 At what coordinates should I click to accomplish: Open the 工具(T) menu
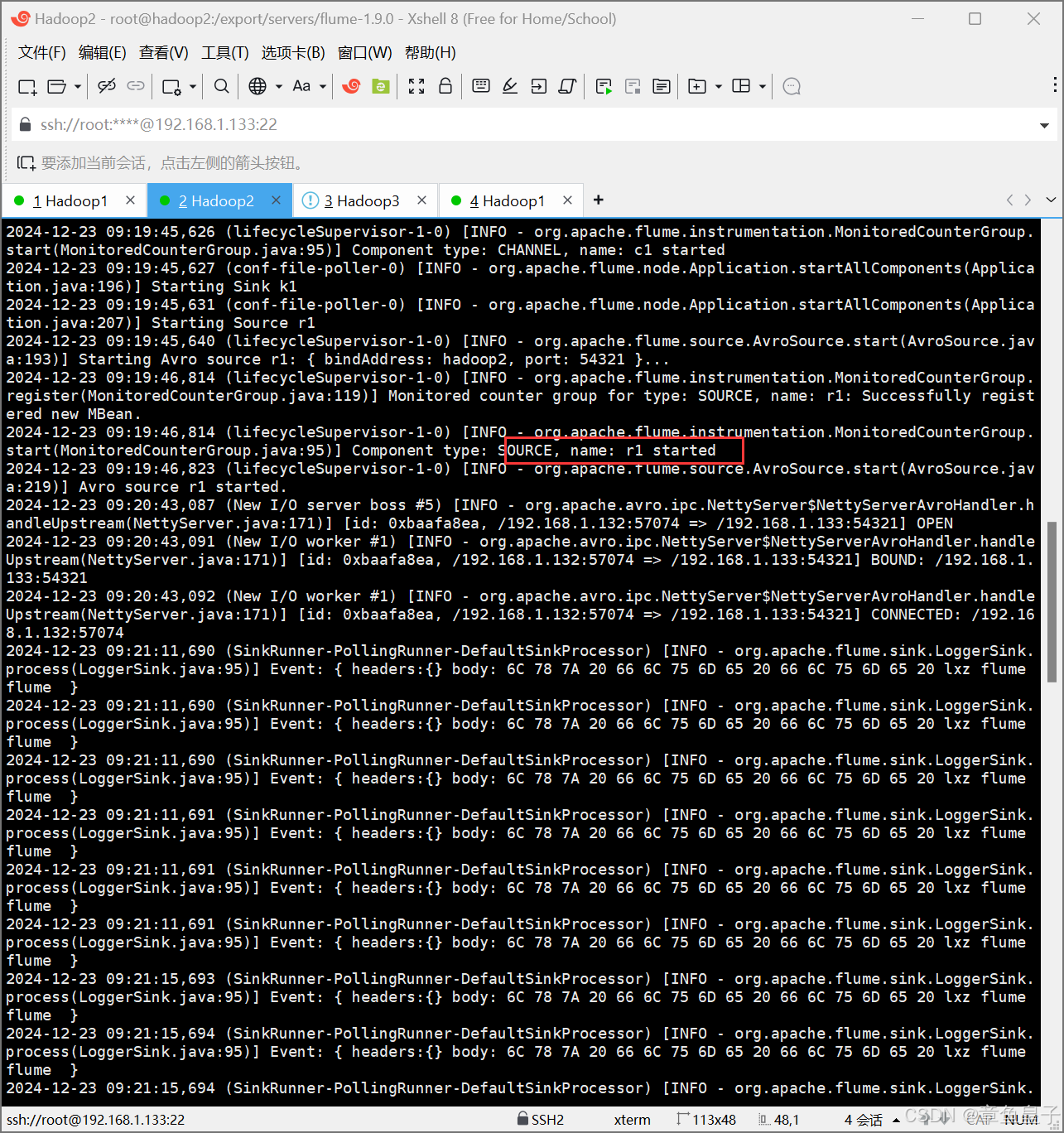pyautogui.click(x=224, y=53)
